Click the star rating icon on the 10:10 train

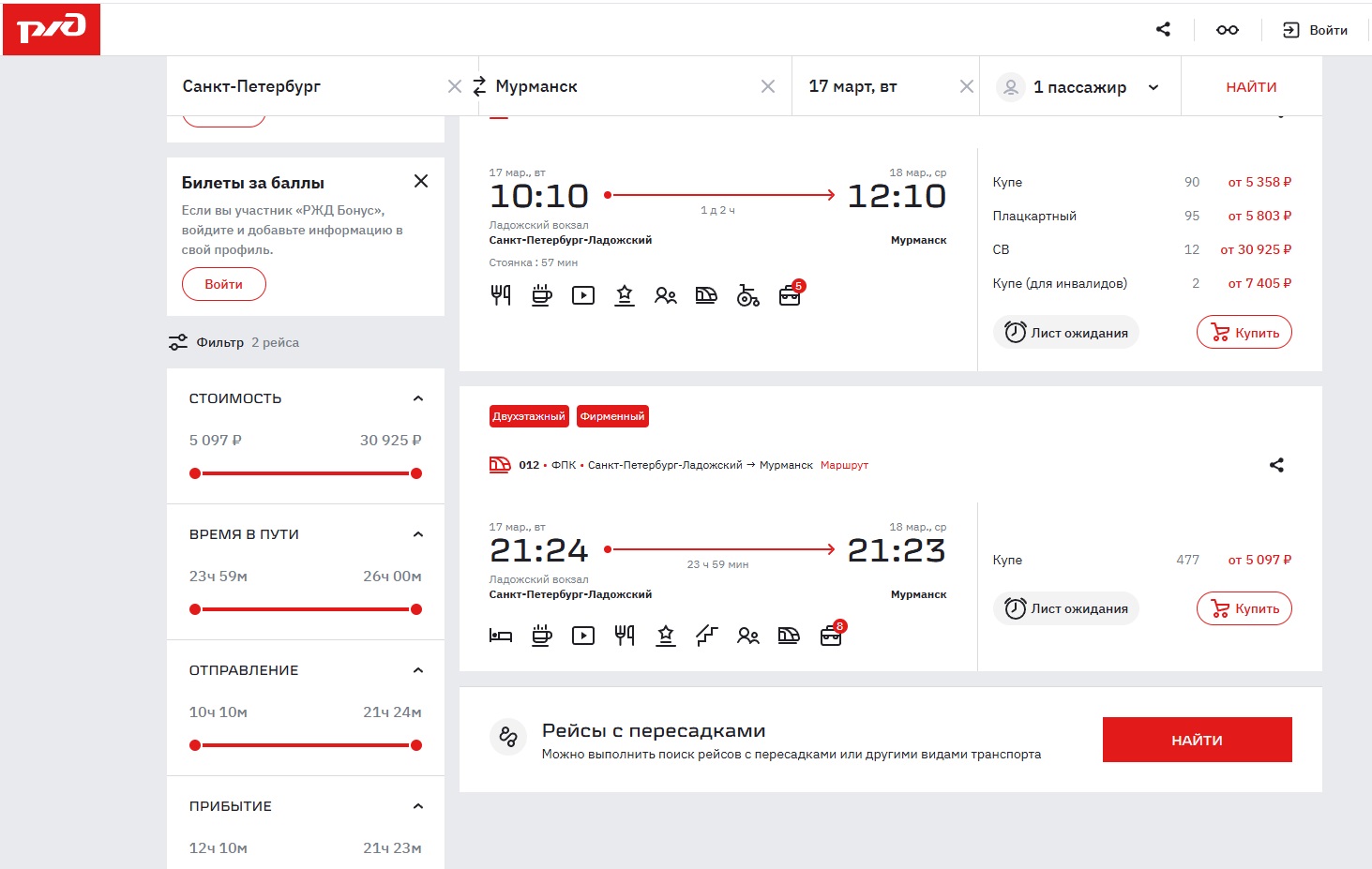[625, 295]
